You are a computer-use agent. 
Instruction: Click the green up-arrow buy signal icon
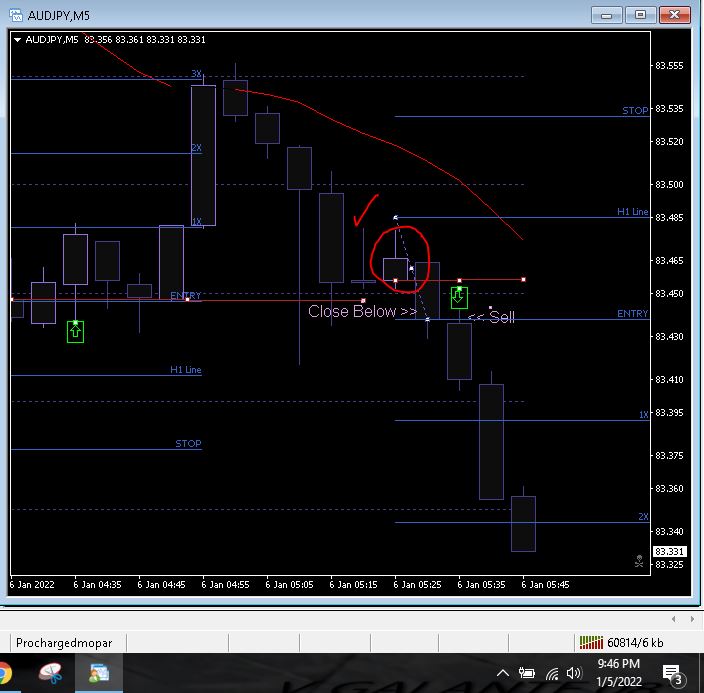(x=75, y=332)
